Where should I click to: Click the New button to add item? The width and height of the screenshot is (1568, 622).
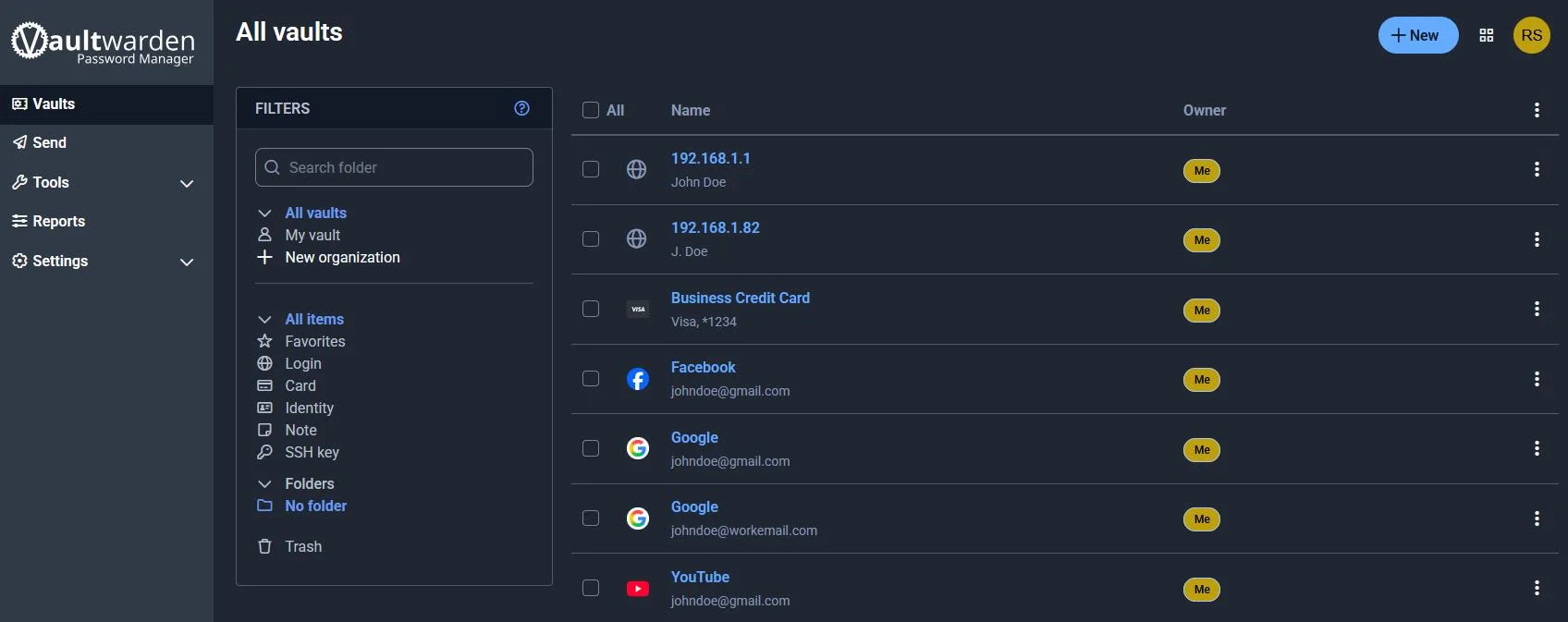pyautogui.click(x=1417, y=35)
